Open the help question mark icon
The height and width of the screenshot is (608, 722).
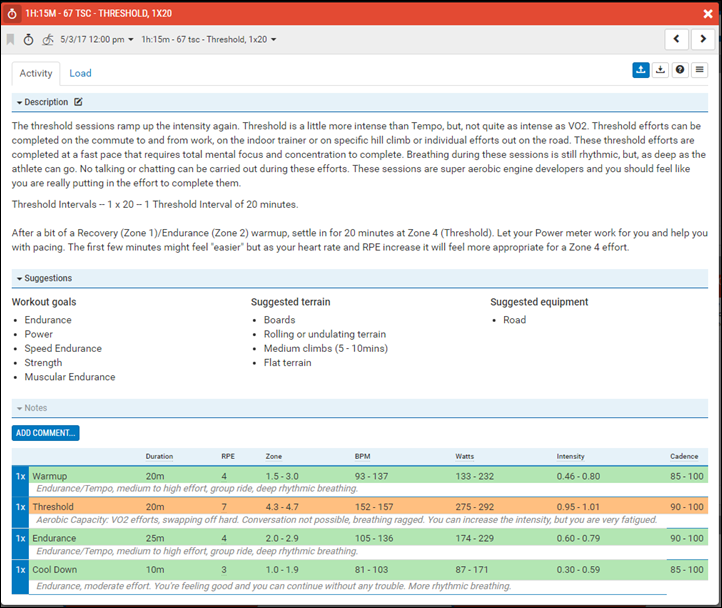tap(680, 70)
